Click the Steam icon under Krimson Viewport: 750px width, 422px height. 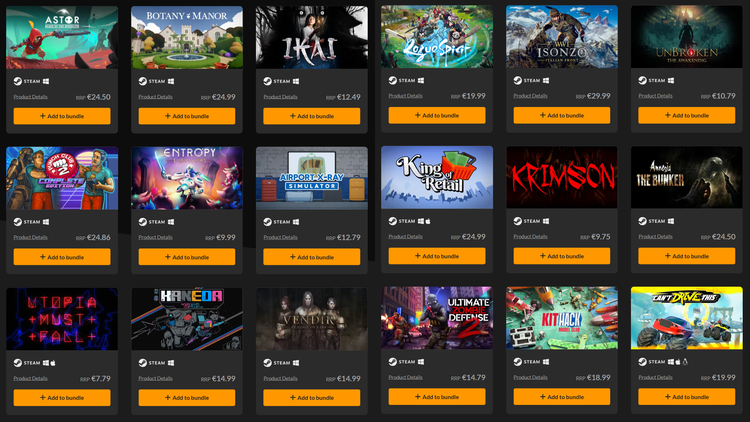click(518, 221)
